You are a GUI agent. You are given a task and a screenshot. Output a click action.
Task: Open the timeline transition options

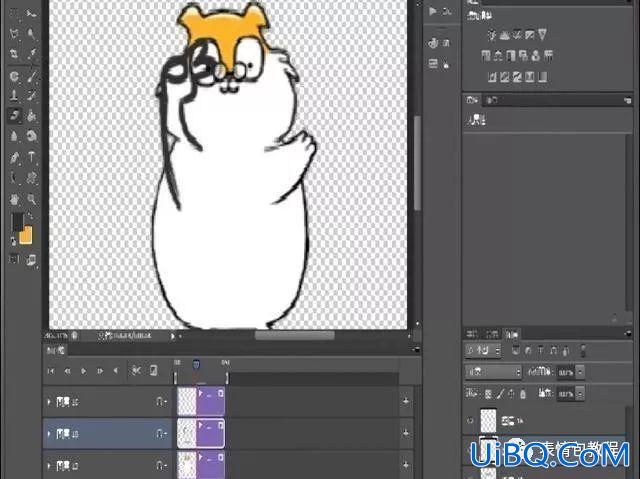[153, 370]
